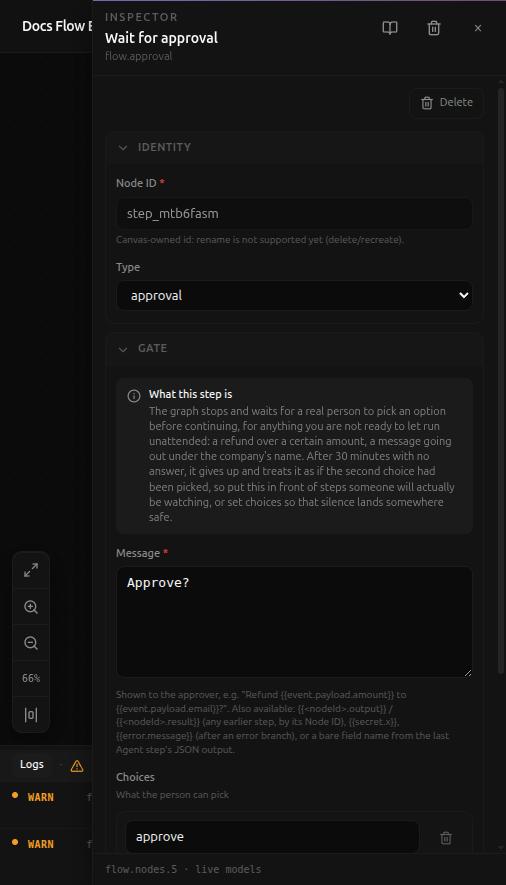Click the What the person can pick hint
Screen dimensions: 506x885
tap(173, 795)
